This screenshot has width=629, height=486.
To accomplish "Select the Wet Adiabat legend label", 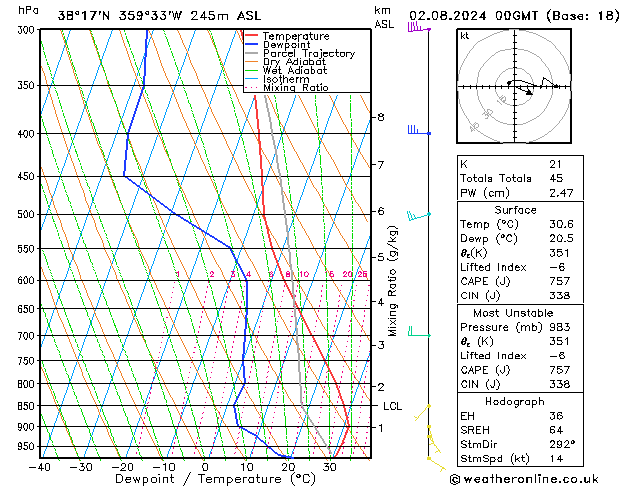I will tap(295, 71).
